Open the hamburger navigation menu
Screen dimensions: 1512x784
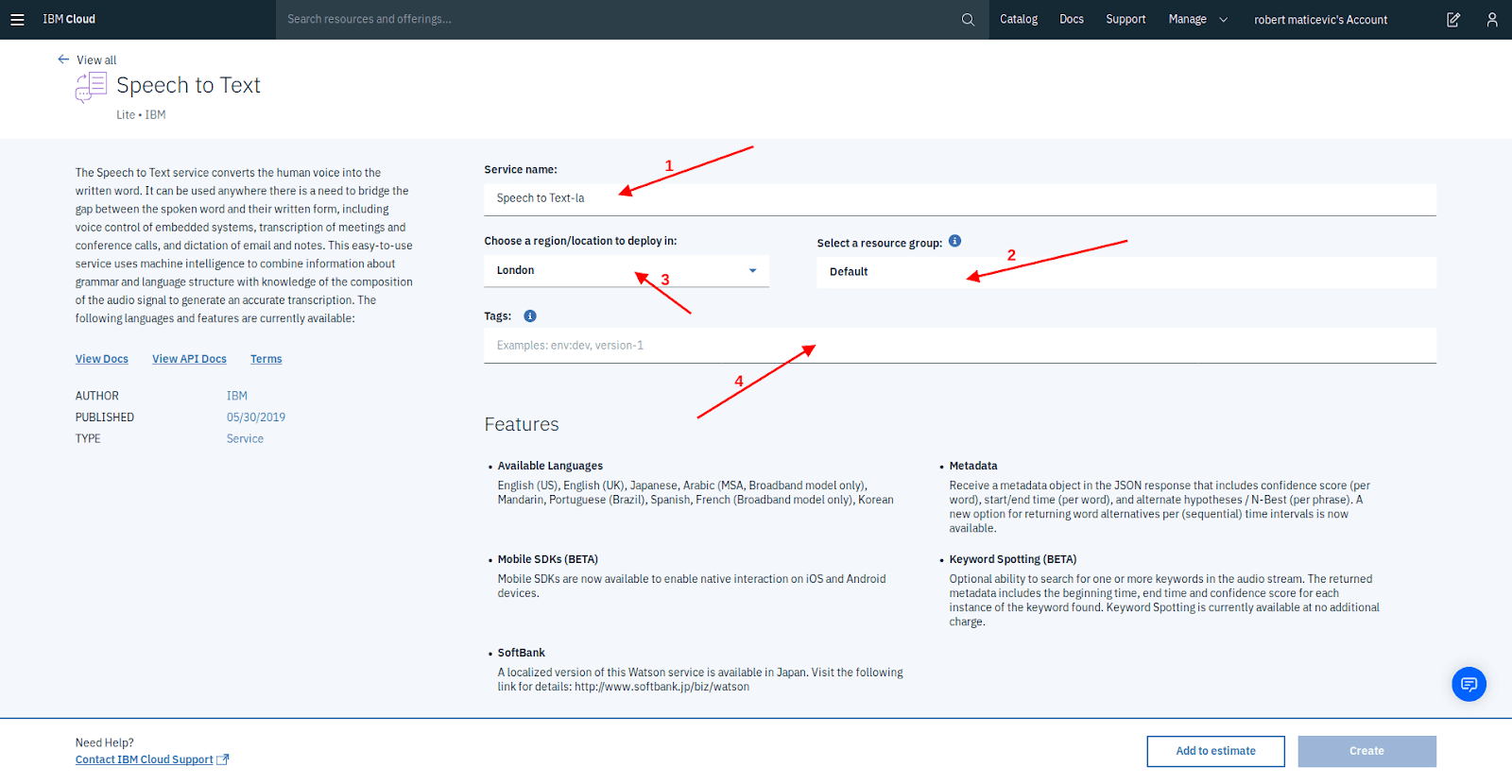point(17,20)
